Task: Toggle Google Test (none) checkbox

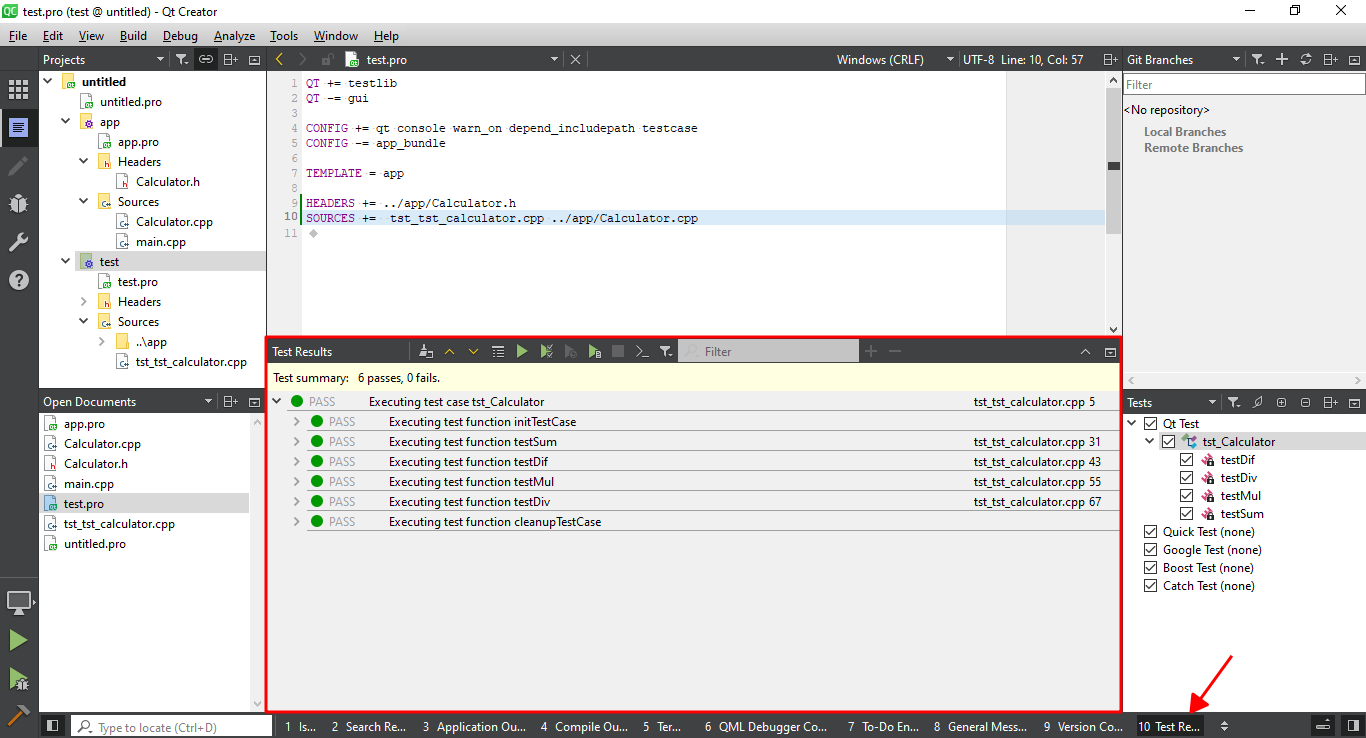Action: pyautogui.click(x=1150, y=550)
